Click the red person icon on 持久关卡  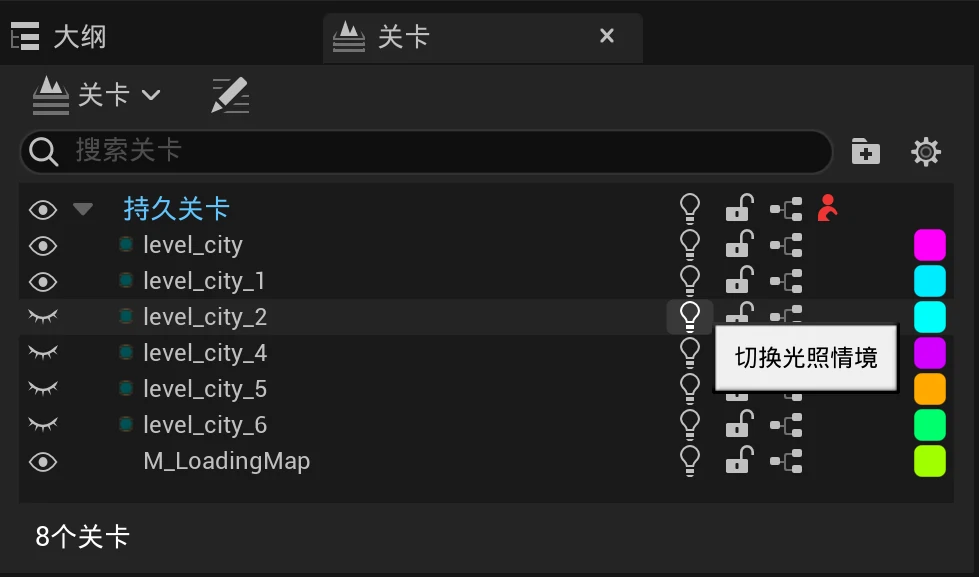(827, 208)
